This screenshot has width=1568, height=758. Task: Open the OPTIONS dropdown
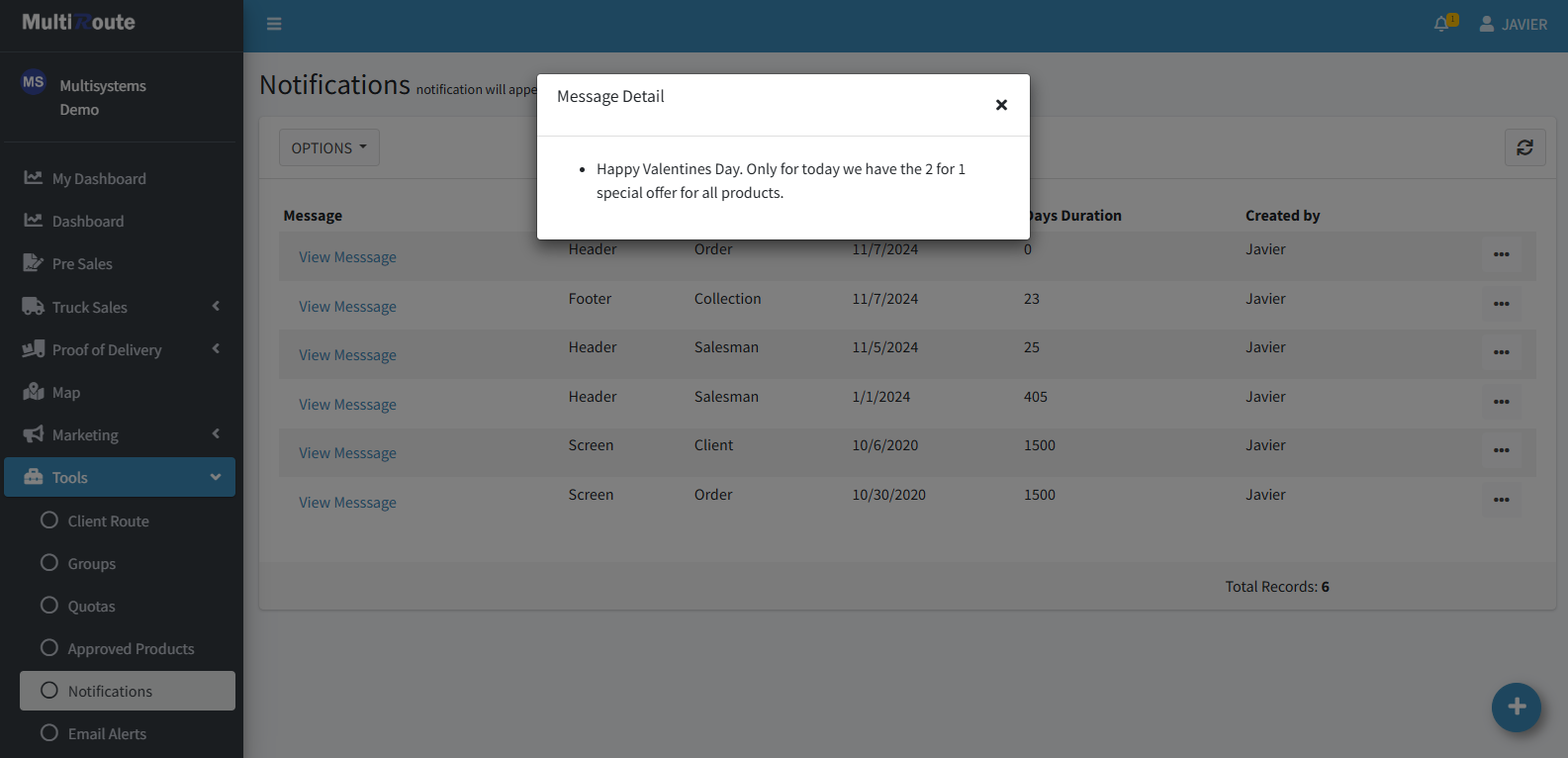coord(328,147)
